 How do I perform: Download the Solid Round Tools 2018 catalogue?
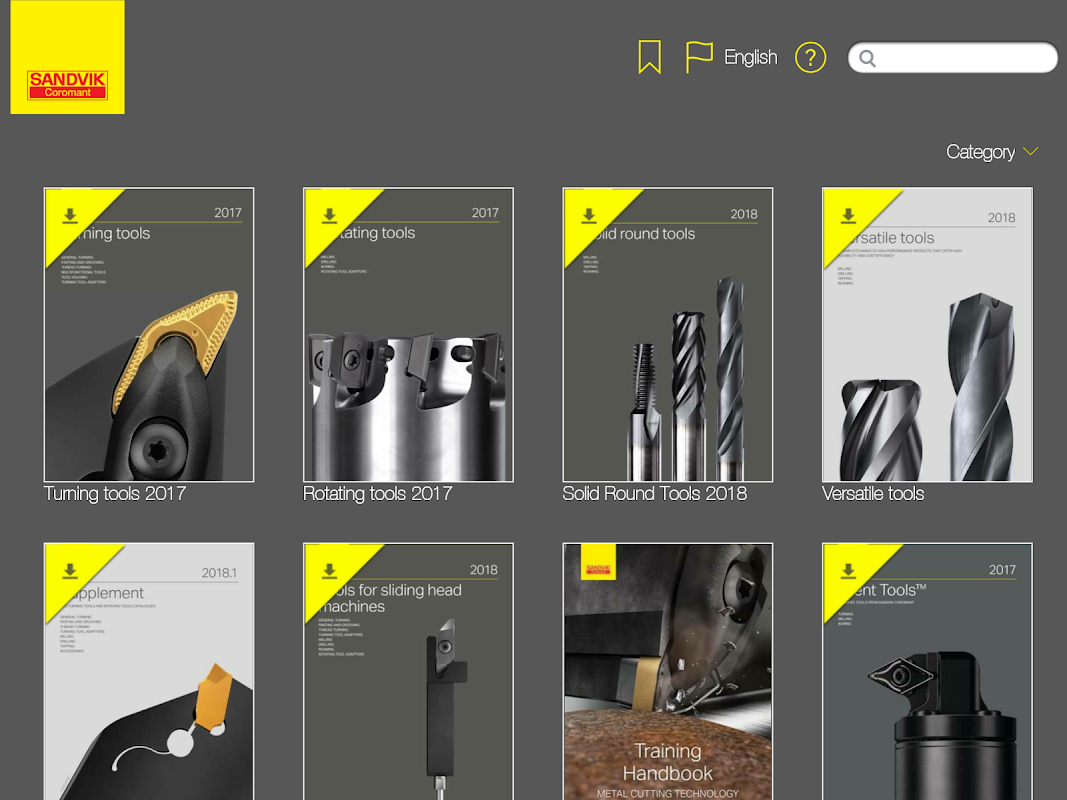pyautogui.click(x=589, y=216)
